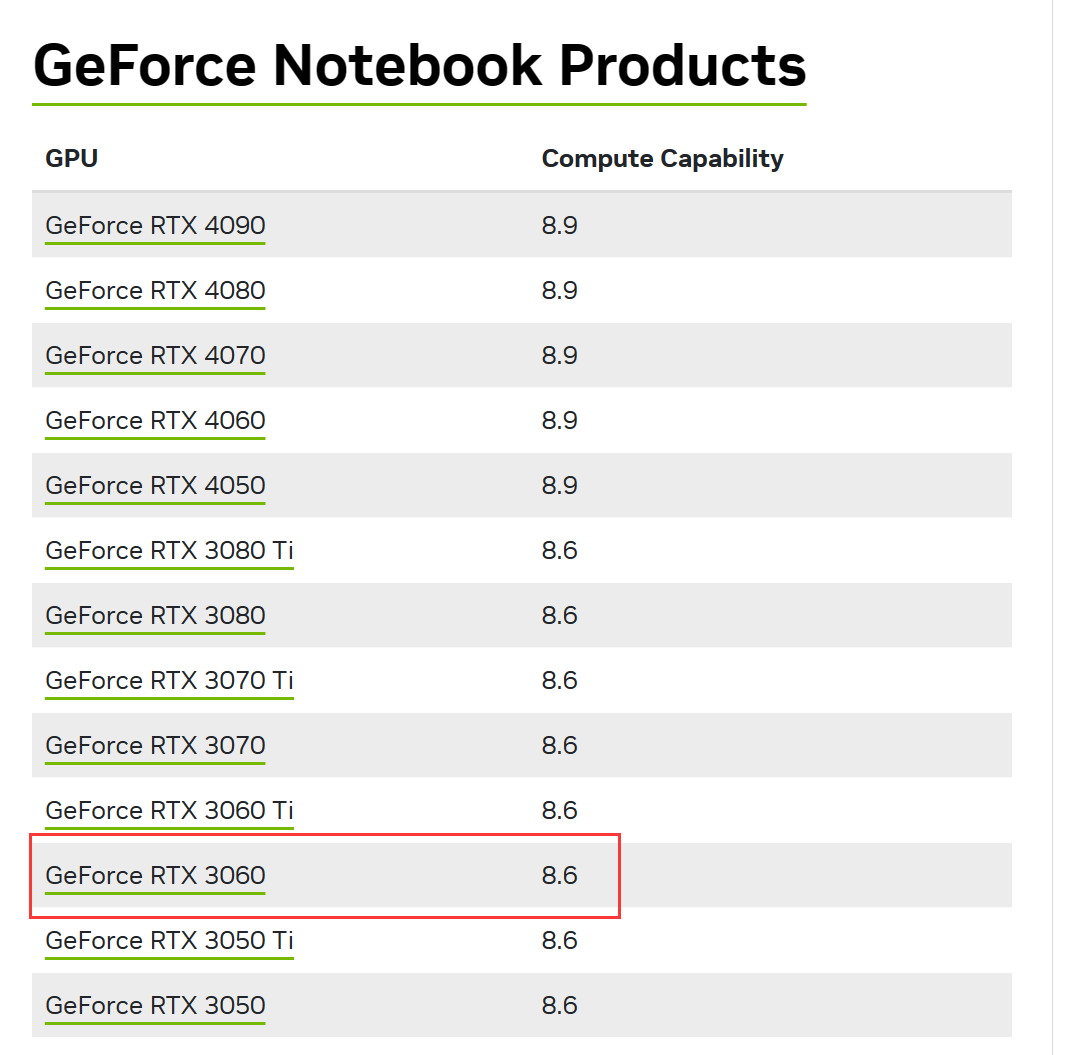The height and width of the screenshot is (1055, 1066).
Task: Visit the GeForce RTX 4050 link
Action: coord(155,486)
